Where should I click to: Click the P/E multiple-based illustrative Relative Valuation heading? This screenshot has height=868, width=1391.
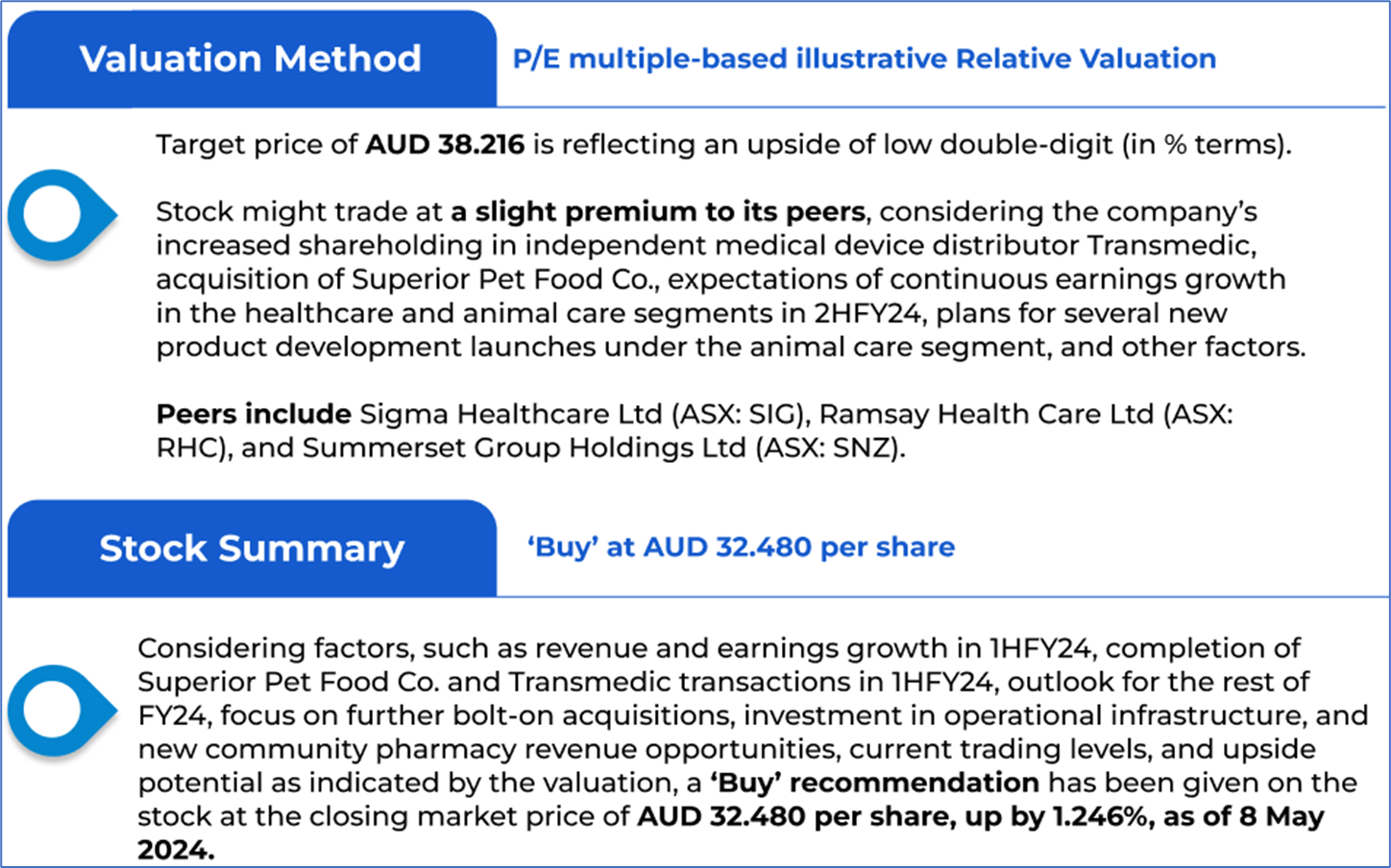pos(864,59)
